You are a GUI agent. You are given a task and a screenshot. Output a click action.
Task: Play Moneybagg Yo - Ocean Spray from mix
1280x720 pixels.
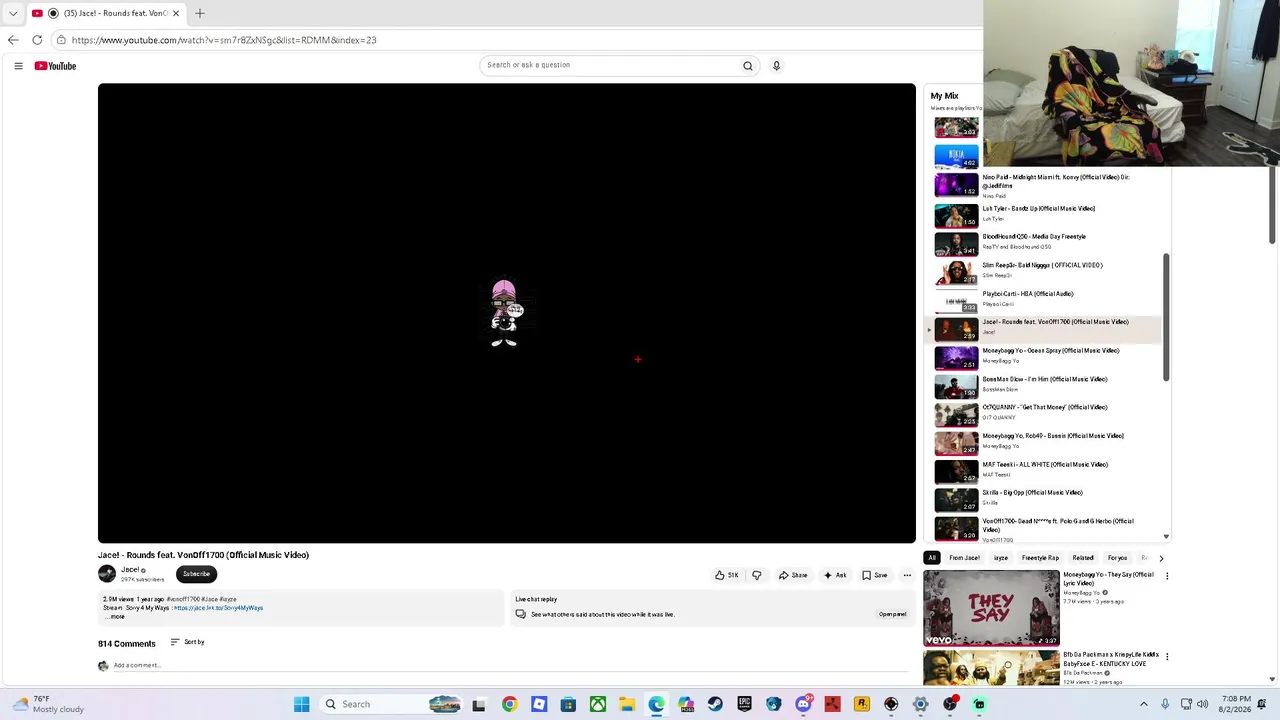coord(1046,357)
